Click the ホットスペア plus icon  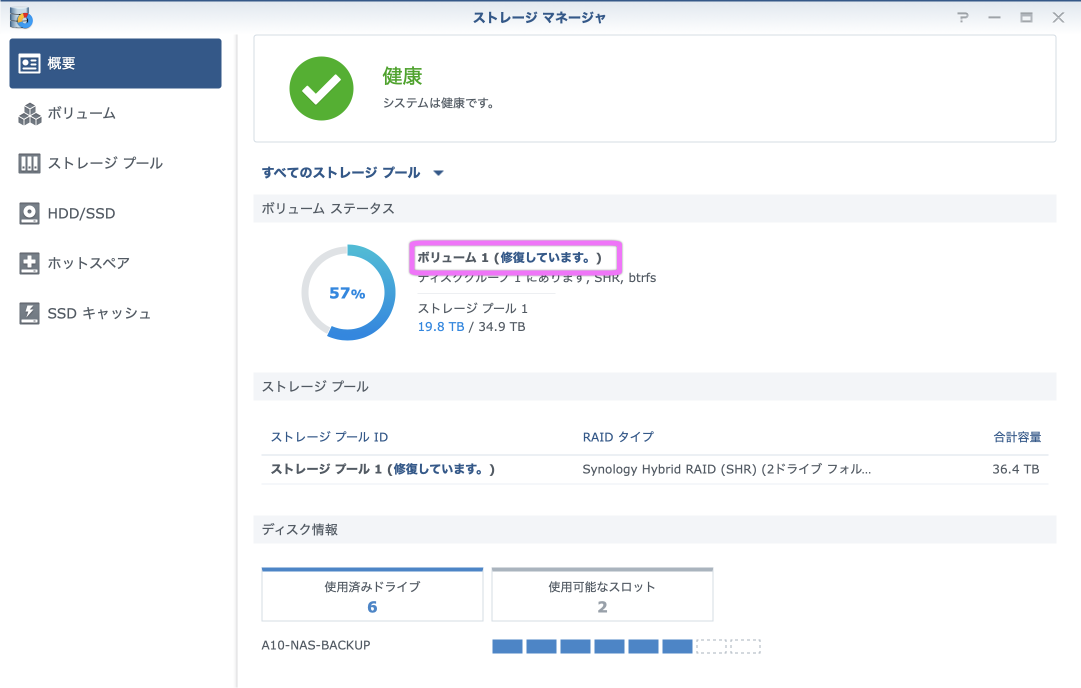[x=30, y=263]
